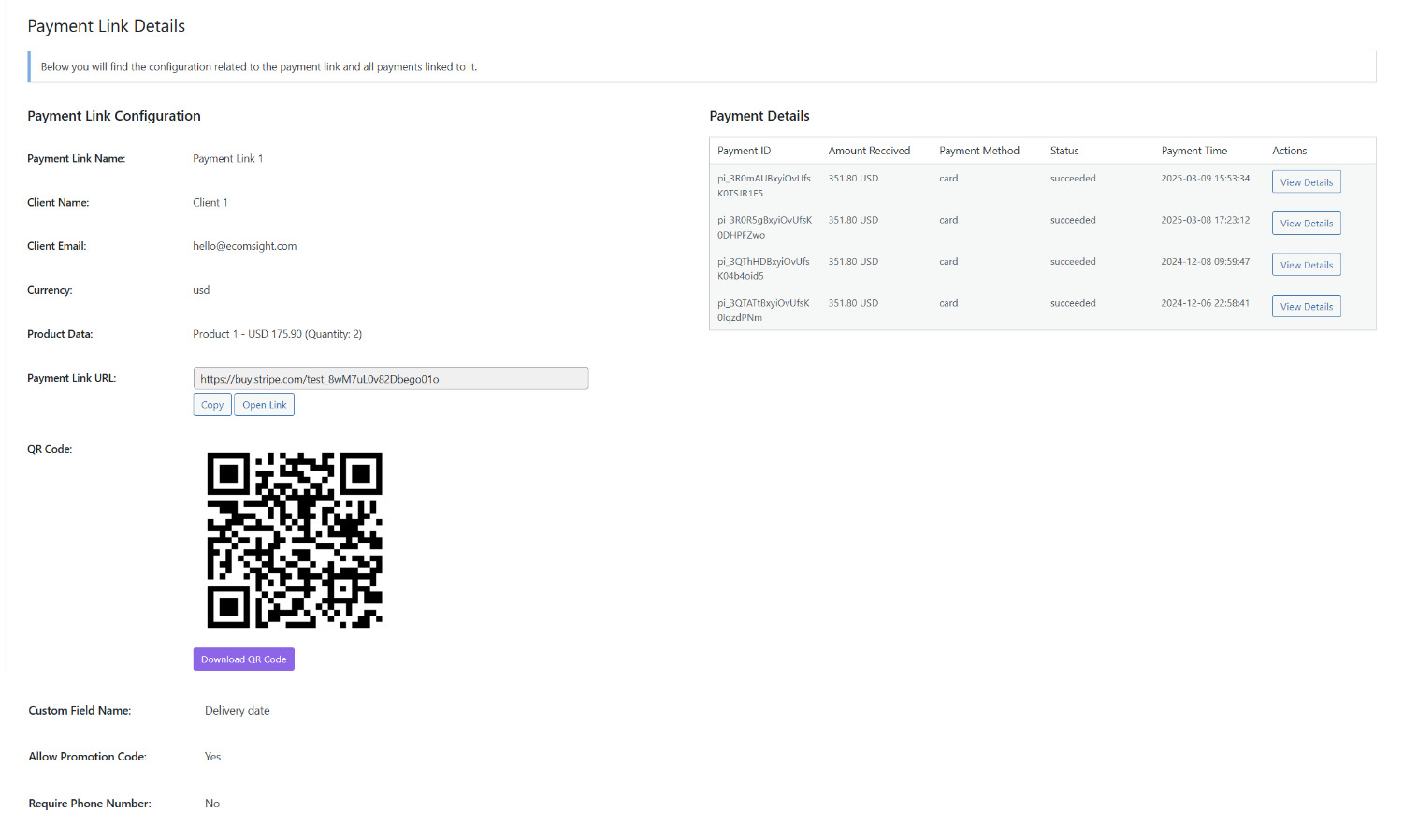Click the usd currency value
Image resolution: width=1403 pixels, height=840 pixels.
tap(201, 290)
